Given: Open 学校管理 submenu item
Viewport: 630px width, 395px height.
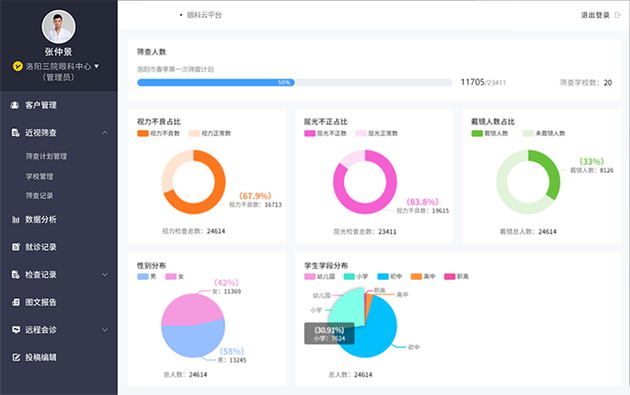Looking at the screenshot, I should pos(39,176).
